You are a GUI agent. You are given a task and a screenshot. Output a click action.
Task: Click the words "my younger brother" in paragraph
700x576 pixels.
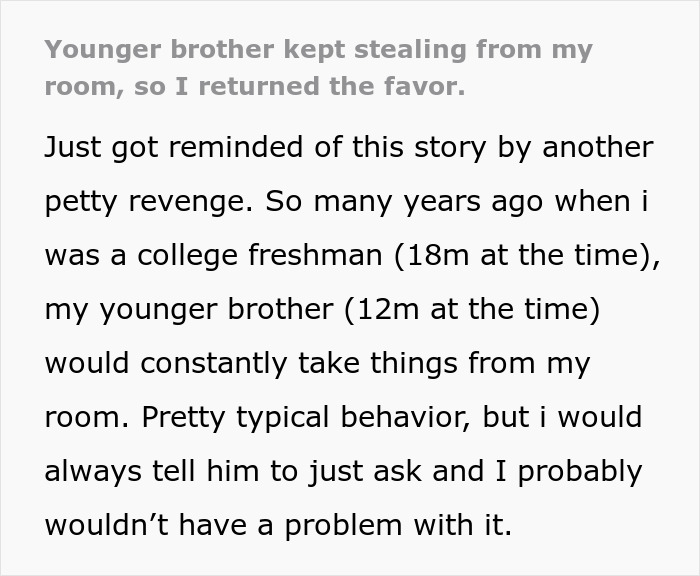[189, 310]
